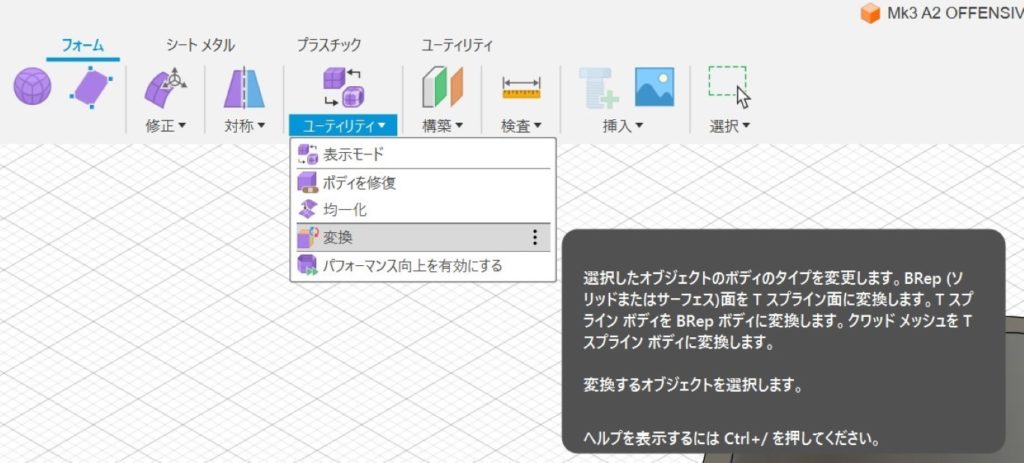Choose パフォーマンス向上を有効にする menu item

click(412, 266)
